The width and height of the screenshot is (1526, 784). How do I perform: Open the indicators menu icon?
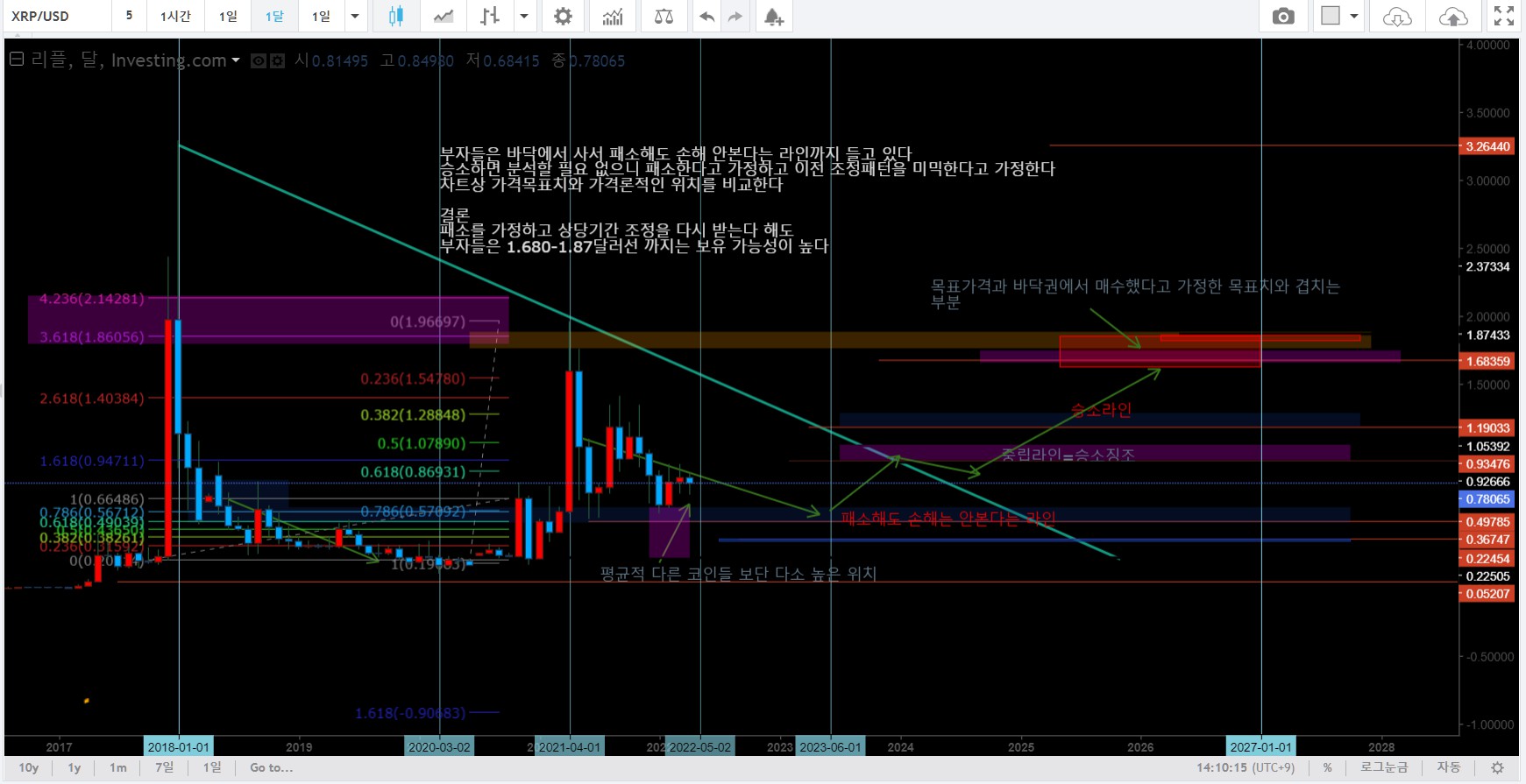pyautogui.click(x=613, y=16)
